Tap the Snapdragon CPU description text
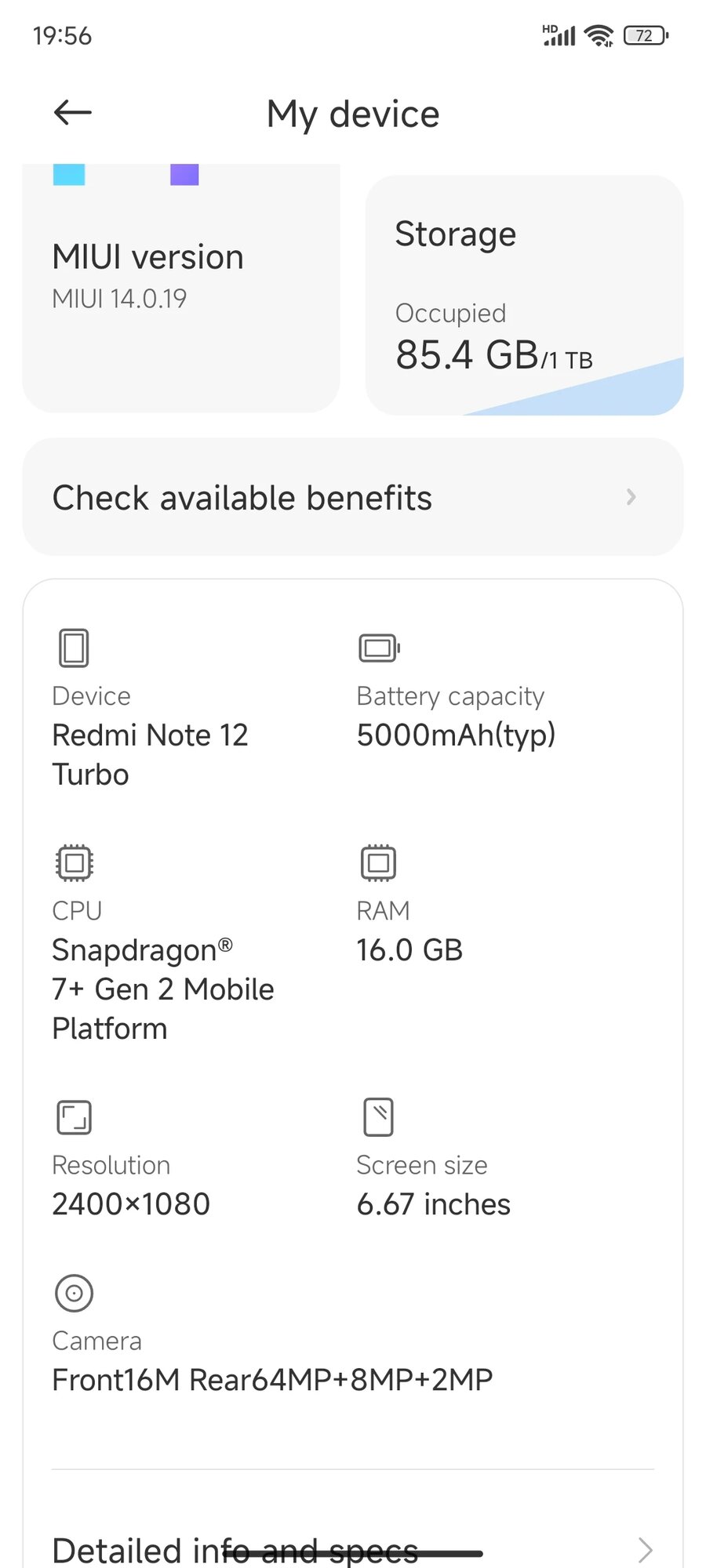 coord(162,989)
